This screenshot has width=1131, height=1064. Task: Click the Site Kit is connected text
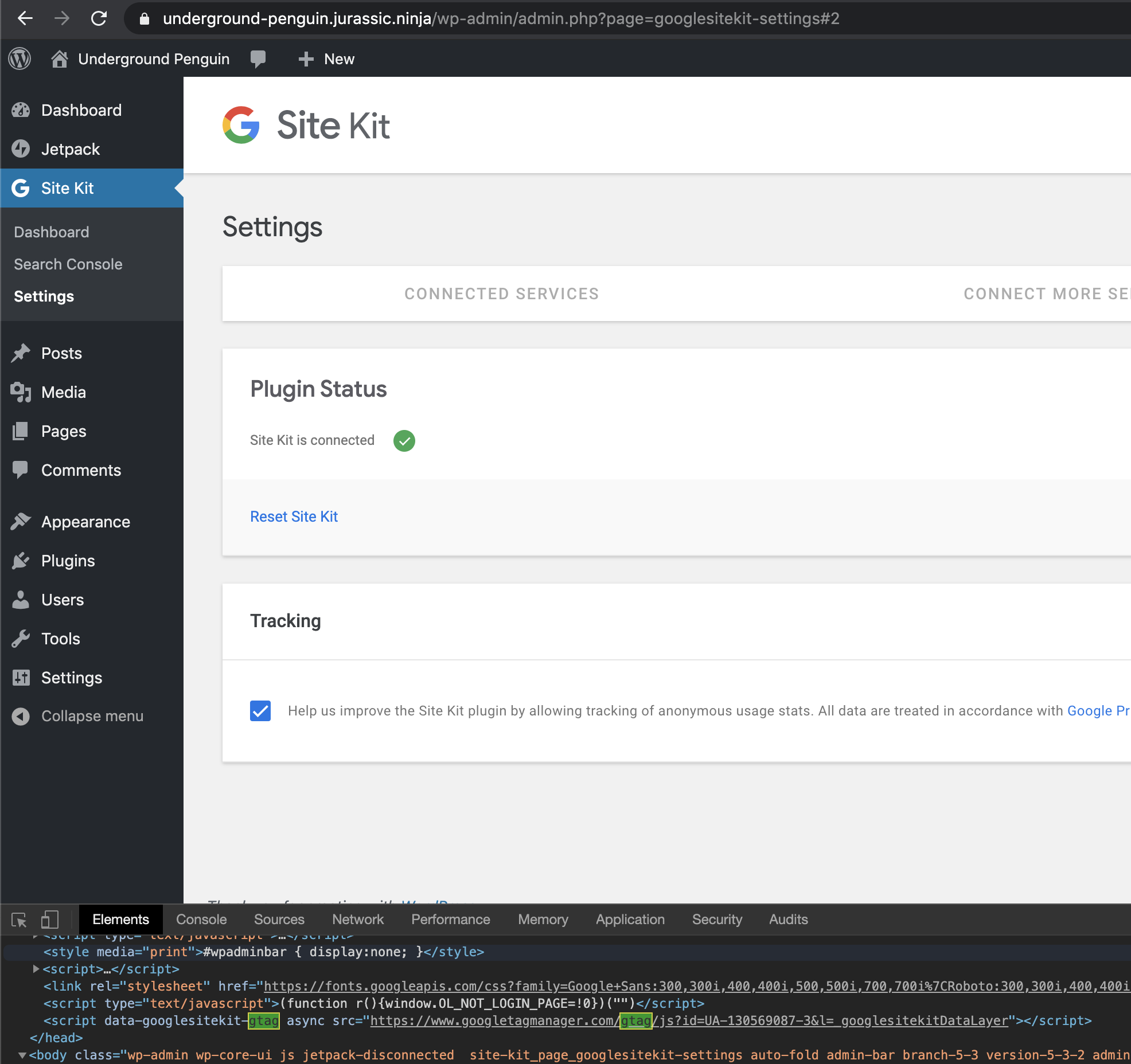pyautogui.click(x=312, y=440)
